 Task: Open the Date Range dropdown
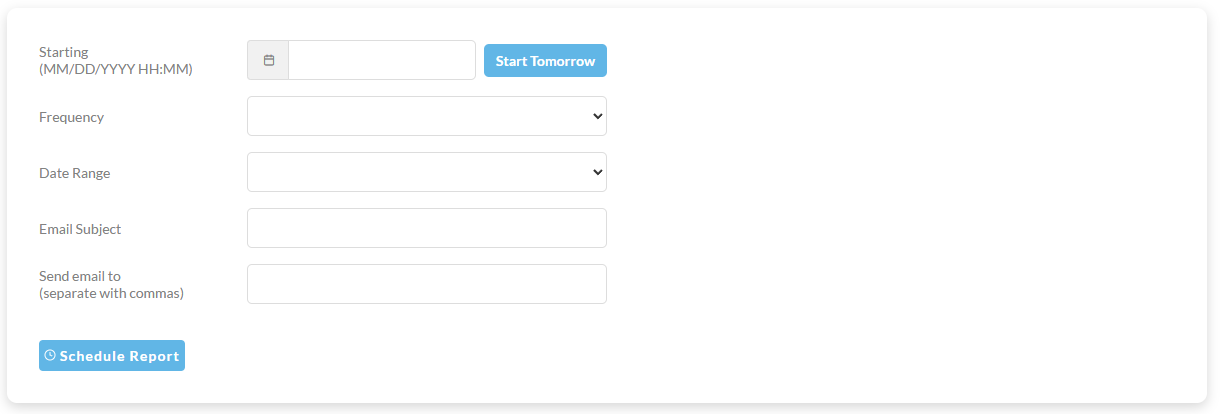click(427, 172)
